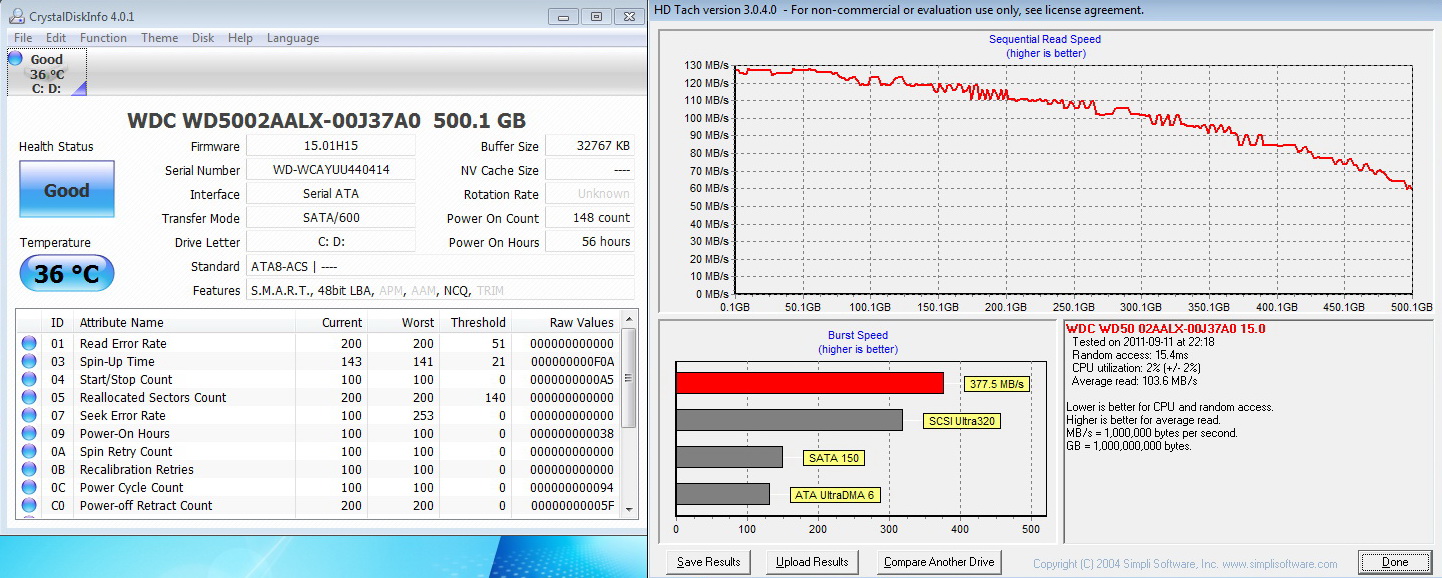Viewport: 1442px width, 578px height.
Task: Click the Serial Number field
Action: coord(331,170)
